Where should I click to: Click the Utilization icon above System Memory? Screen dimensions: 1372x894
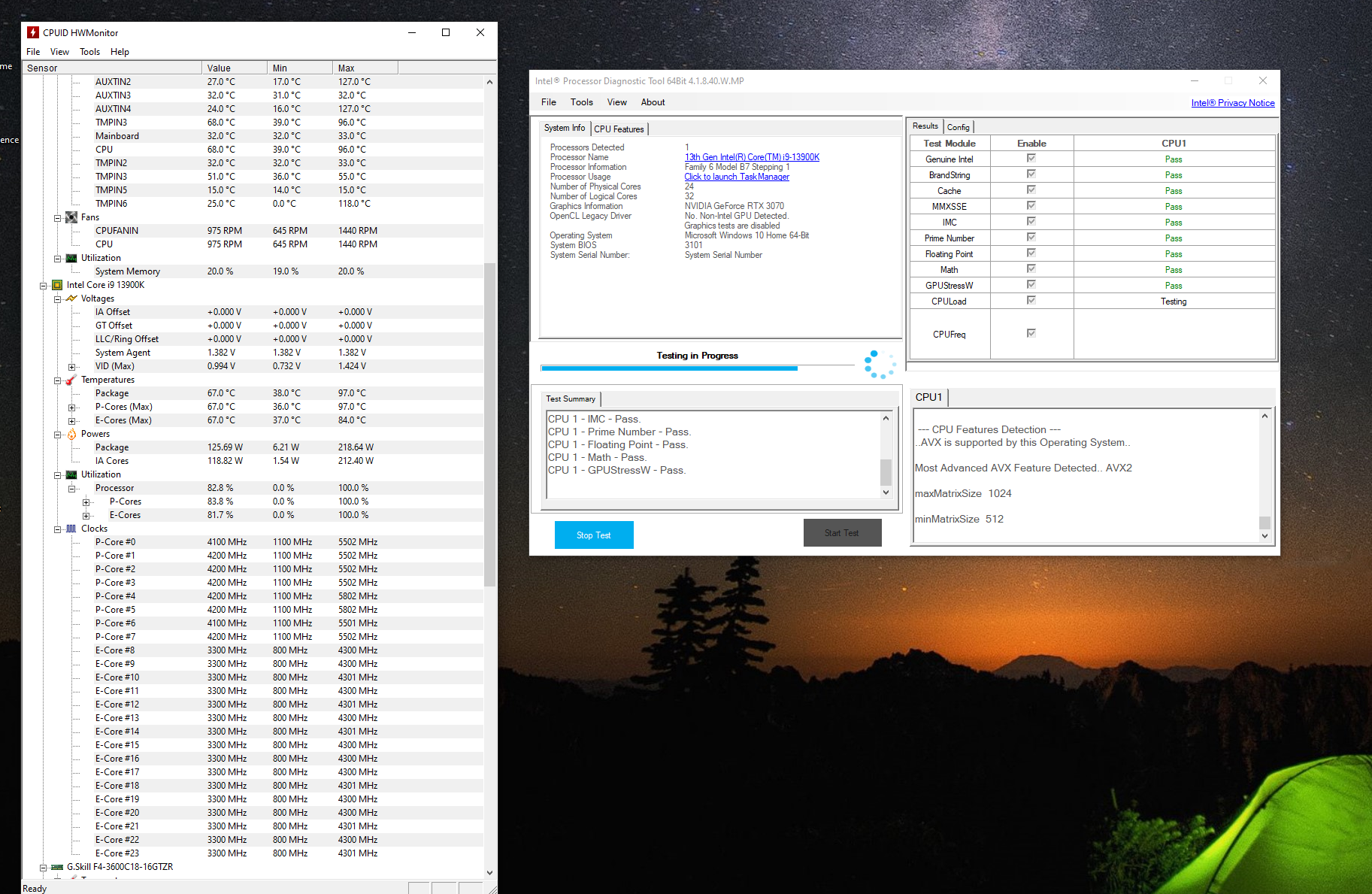71,258
